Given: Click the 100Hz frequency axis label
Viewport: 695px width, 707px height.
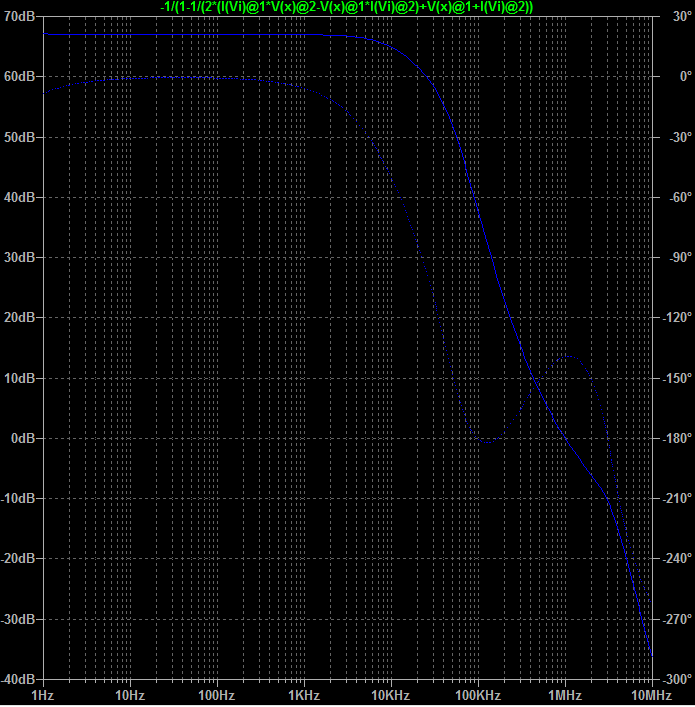Looking at the screenshot, I should click(217, 695).
